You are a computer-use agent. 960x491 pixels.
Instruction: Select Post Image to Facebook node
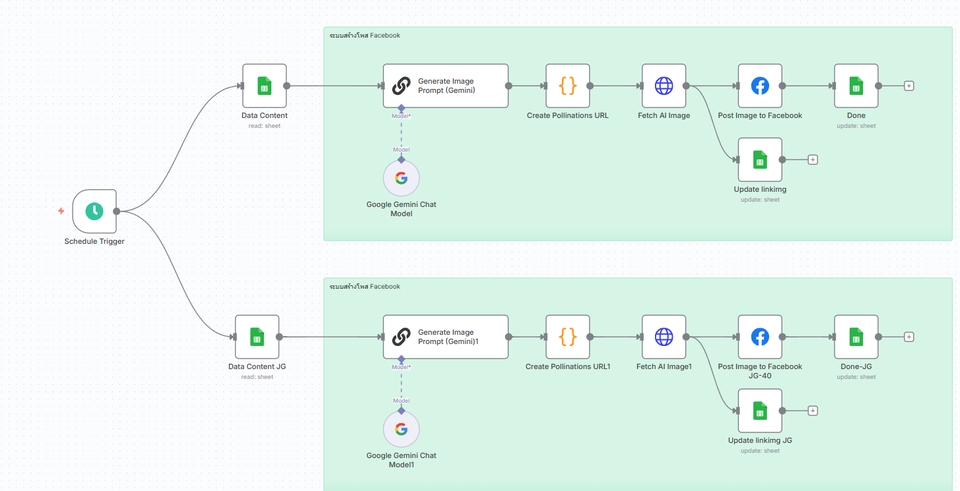pyautogui.click(x=759, y=86)
